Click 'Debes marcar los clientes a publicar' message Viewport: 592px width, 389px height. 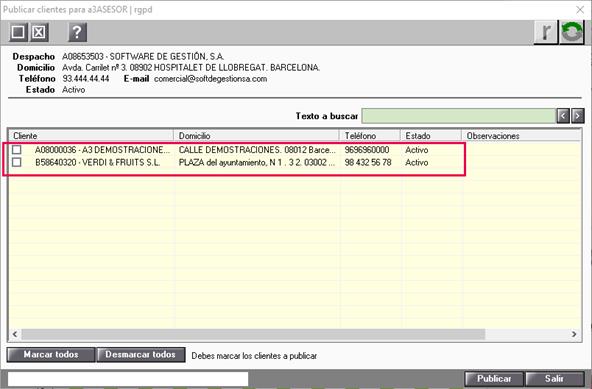point(254,356)
